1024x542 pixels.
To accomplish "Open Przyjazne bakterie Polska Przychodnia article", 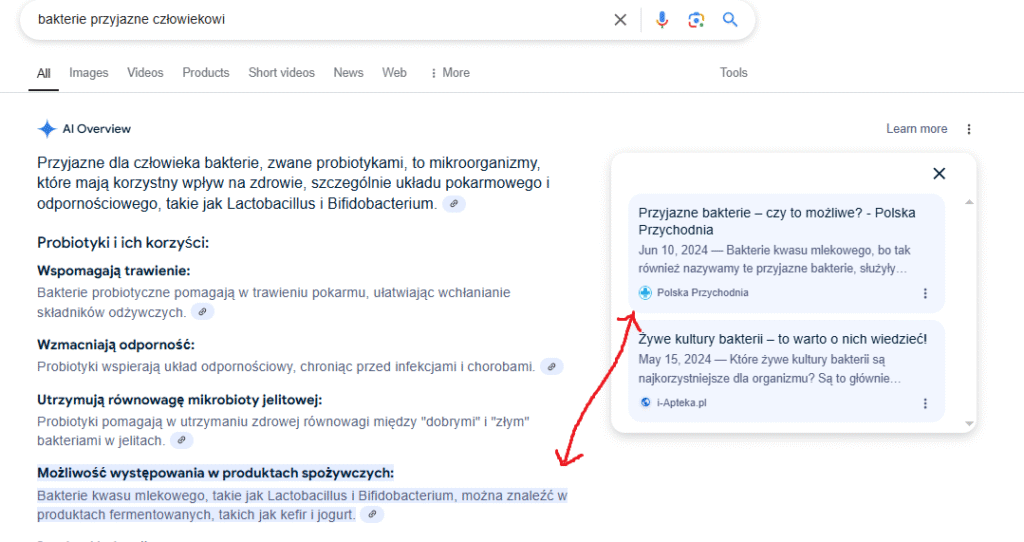I will point(776,221).
